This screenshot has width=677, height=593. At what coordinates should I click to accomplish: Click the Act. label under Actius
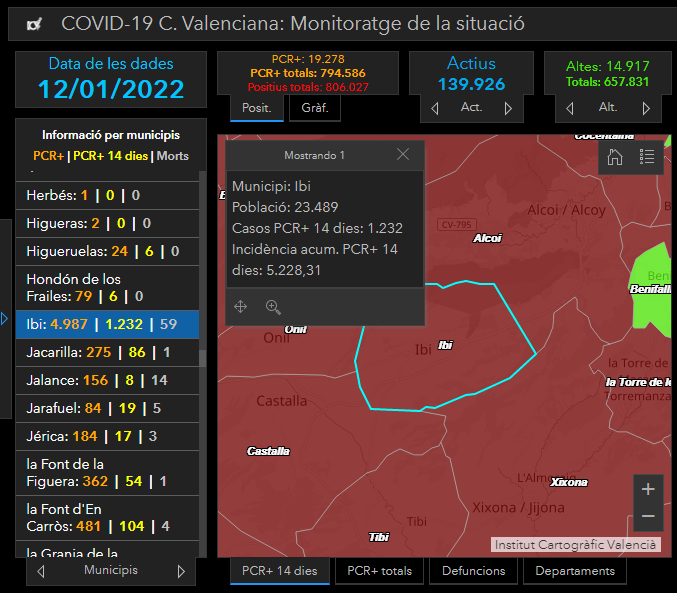471,107
